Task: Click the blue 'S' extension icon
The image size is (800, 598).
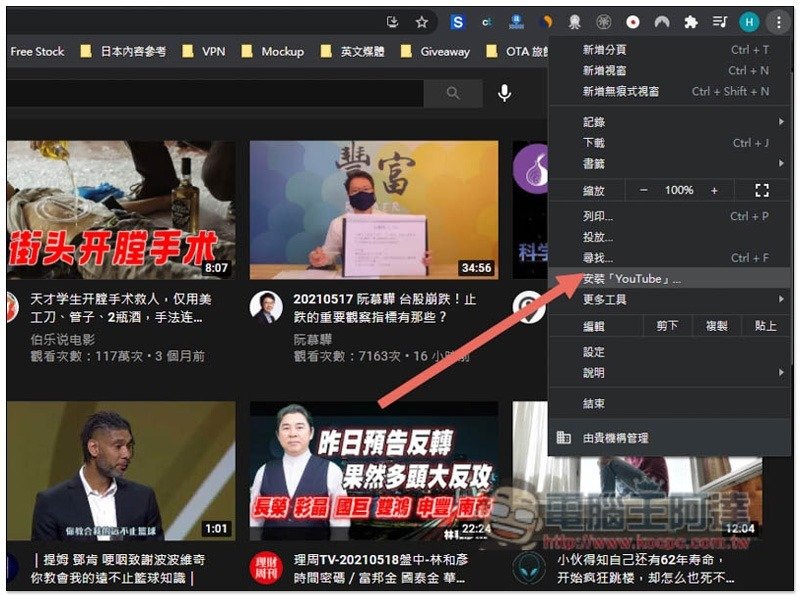Action: pyautogui.click(x=458, y=22)
